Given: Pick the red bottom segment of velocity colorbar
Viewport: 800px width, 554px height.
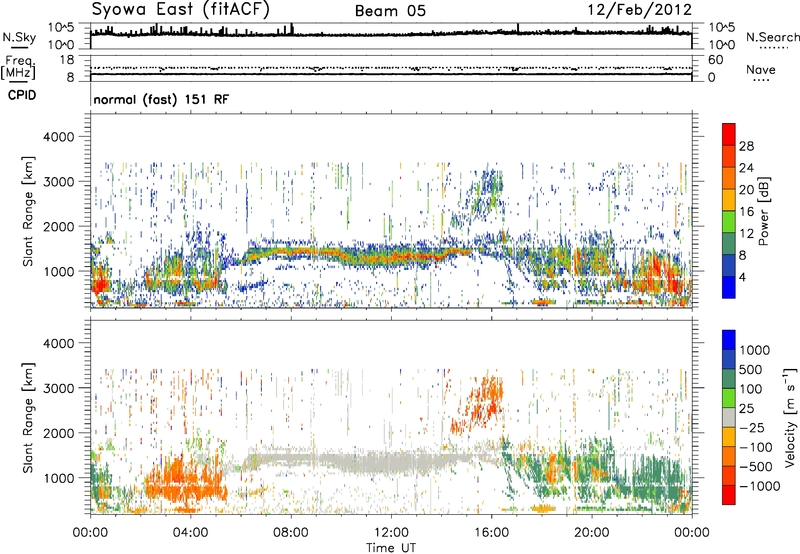Looking at the screenshot, I should [729, 495].
